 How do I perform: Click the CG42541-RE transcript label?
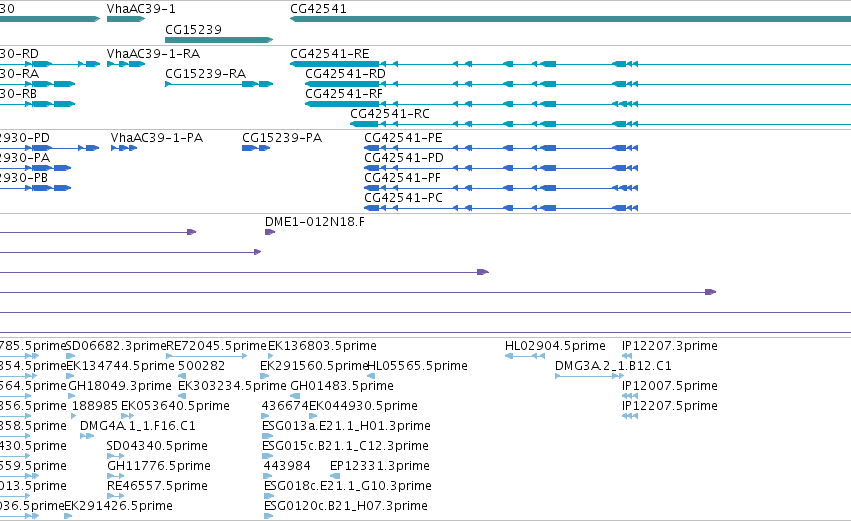(x=330, y=54)
